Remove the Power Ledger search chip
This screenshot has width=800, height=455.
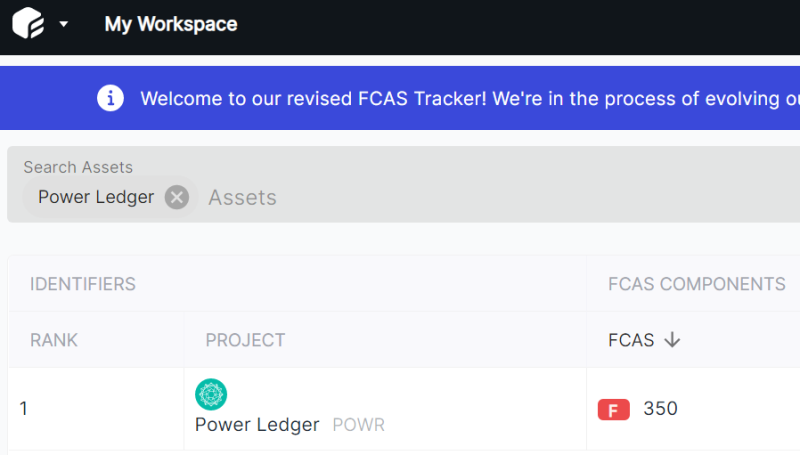[x=177, y=197]
